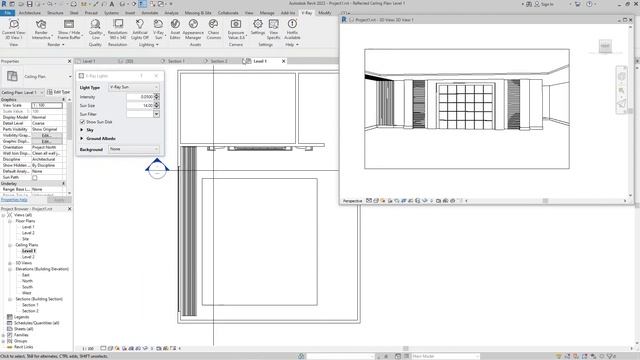Click the Help question mark in title bar
The width and height of the screenshot is (640, 360).
(589, 4)
